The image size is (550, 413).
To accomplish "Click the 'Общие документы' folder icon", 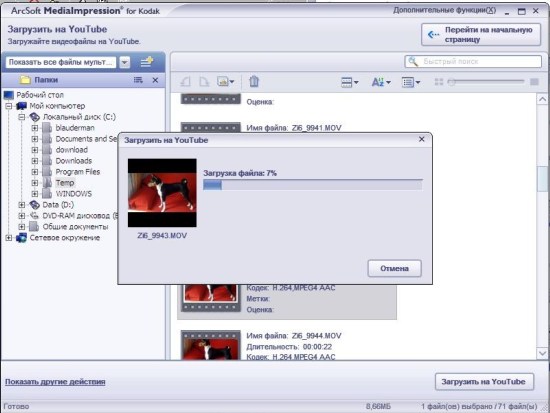I will (34, 226).
